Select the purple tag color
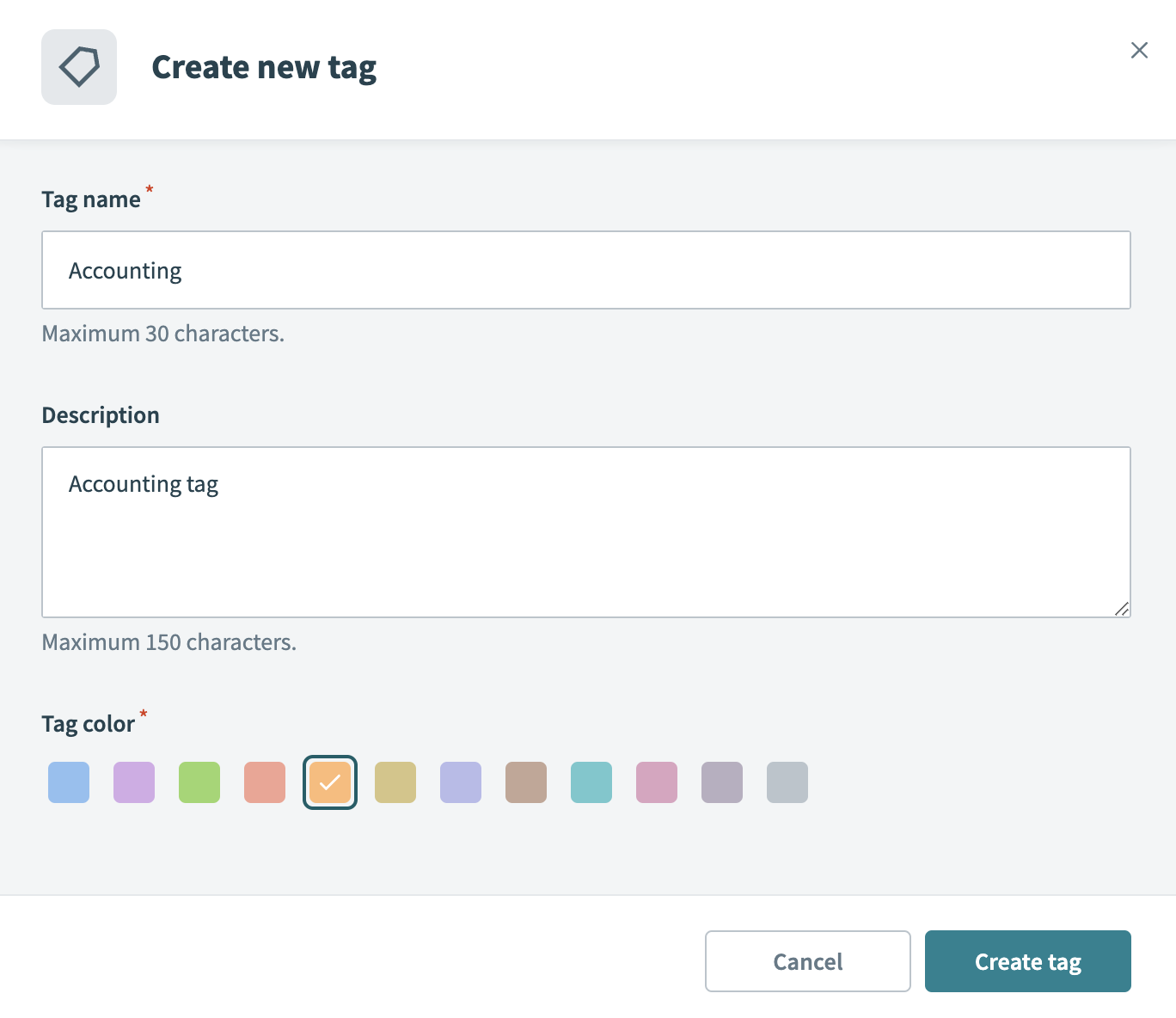Image resolution: width=1176 pixels, height=1018 pixels. pyautogui.click(x=133, y=782)
